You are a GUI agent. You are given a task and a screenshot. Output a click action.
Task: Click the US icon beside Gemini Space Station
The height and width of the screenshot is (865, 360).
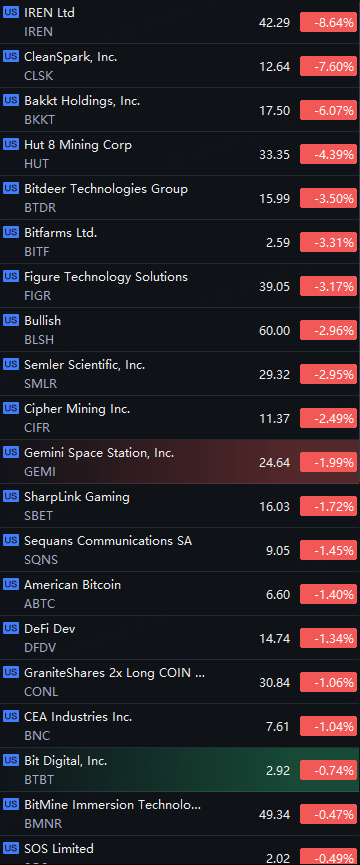pyautogui.click(x=10, y=452)
